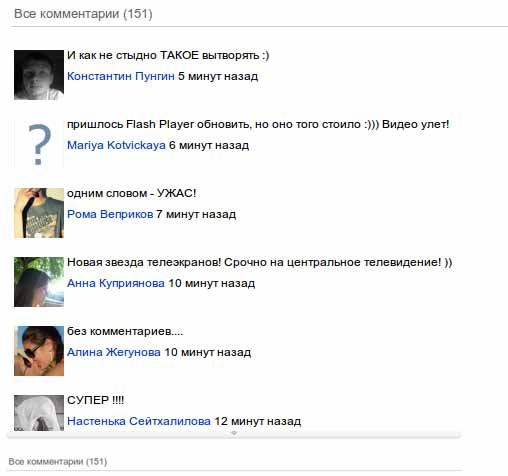Image resolution: width=508 pixels, height=476 pixels.
Task: Open bottom "Все комментарии (151)" link
Action: [58, 462]
